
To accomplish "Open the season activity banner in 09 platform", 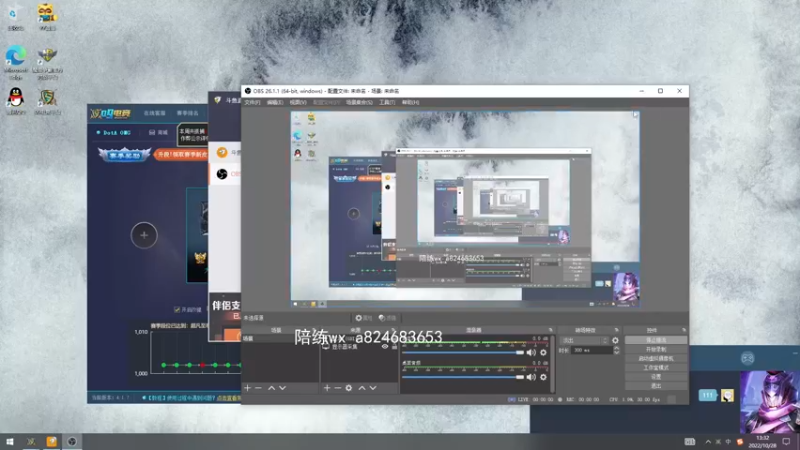I will [x=124, y=154].
